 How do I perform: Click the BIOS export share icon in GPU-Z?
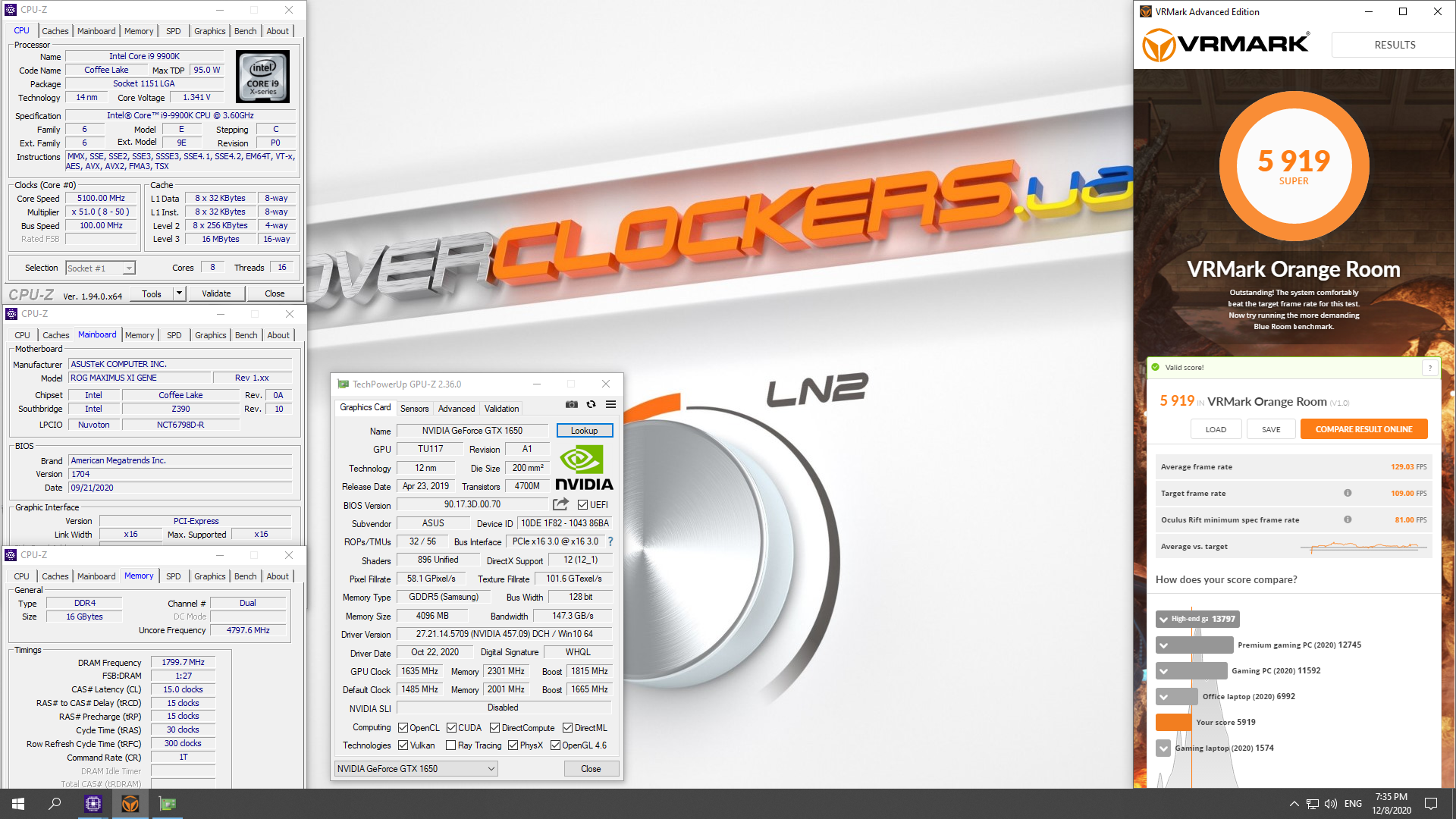(560, 504)
